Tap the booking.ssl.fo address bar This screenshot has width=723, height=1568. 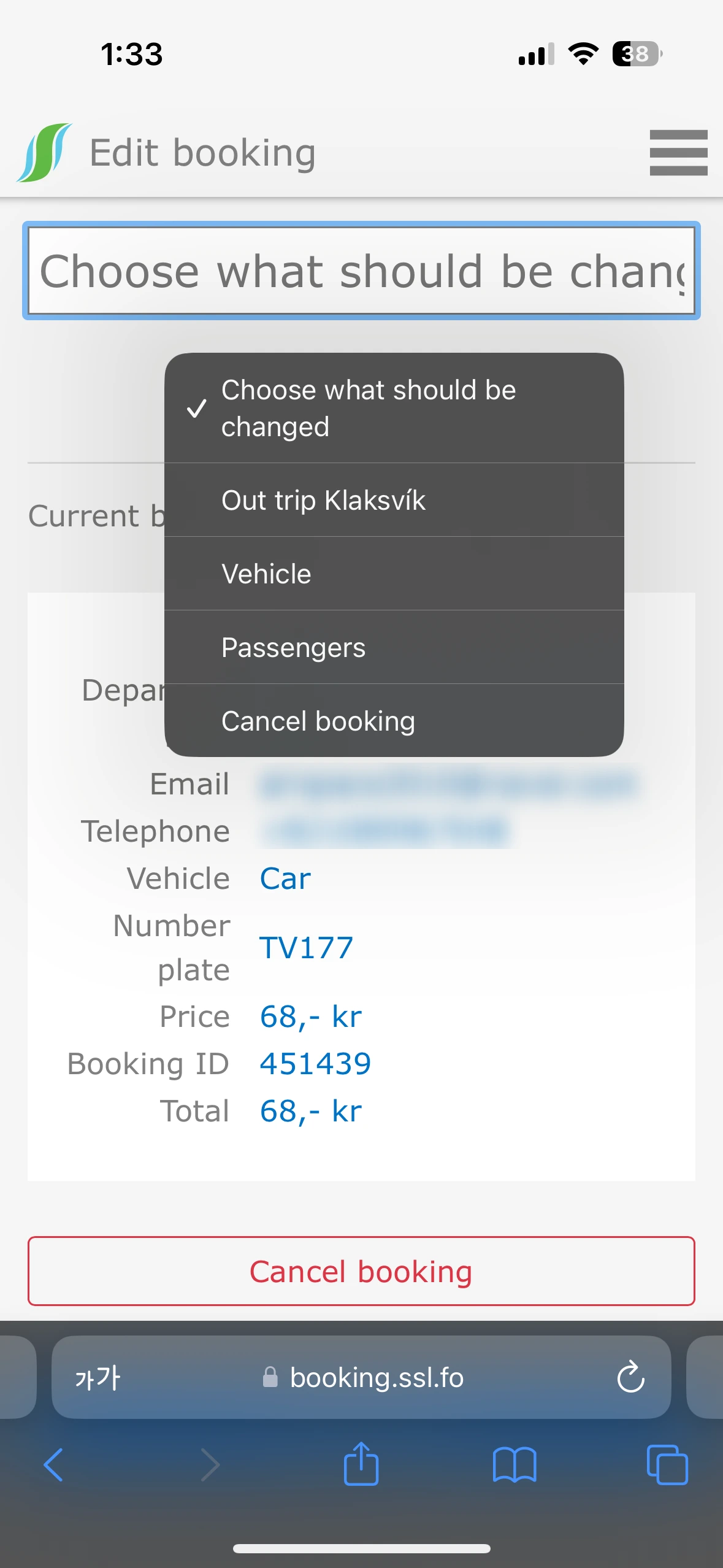377,1377
